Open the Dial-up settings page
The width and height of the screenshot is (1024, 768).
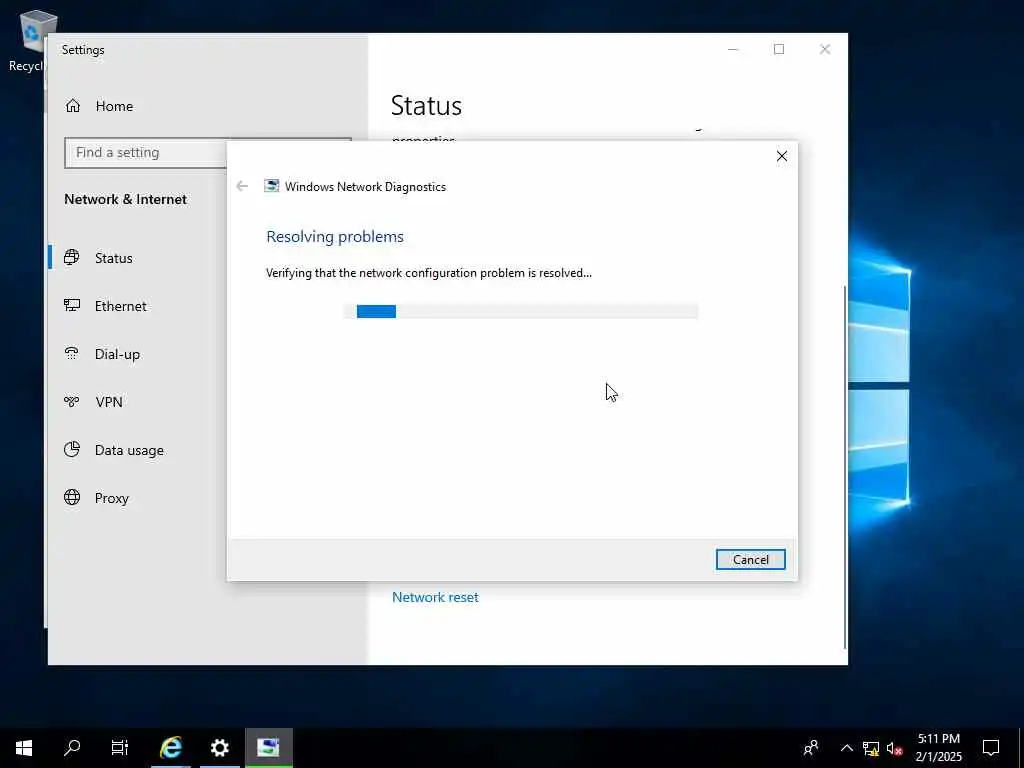tap(117, 354)
